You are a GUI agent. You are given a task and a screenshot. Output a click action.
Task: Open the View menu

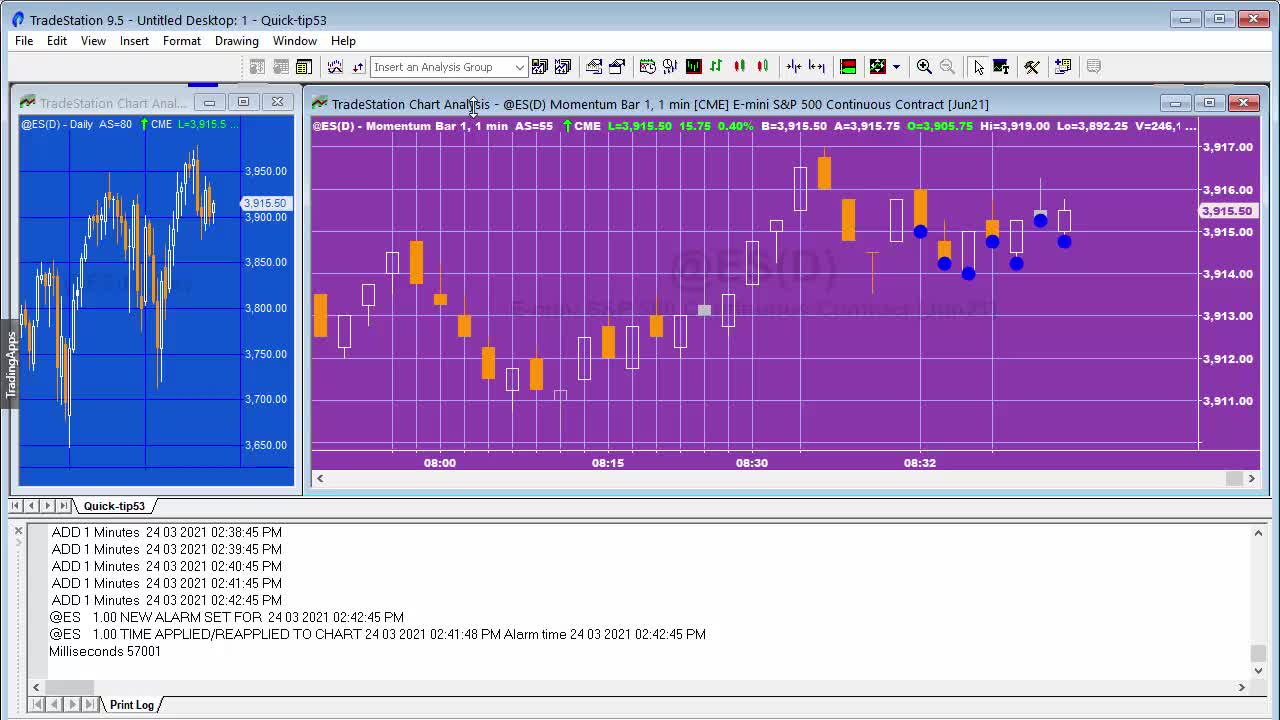coord(93,41)
